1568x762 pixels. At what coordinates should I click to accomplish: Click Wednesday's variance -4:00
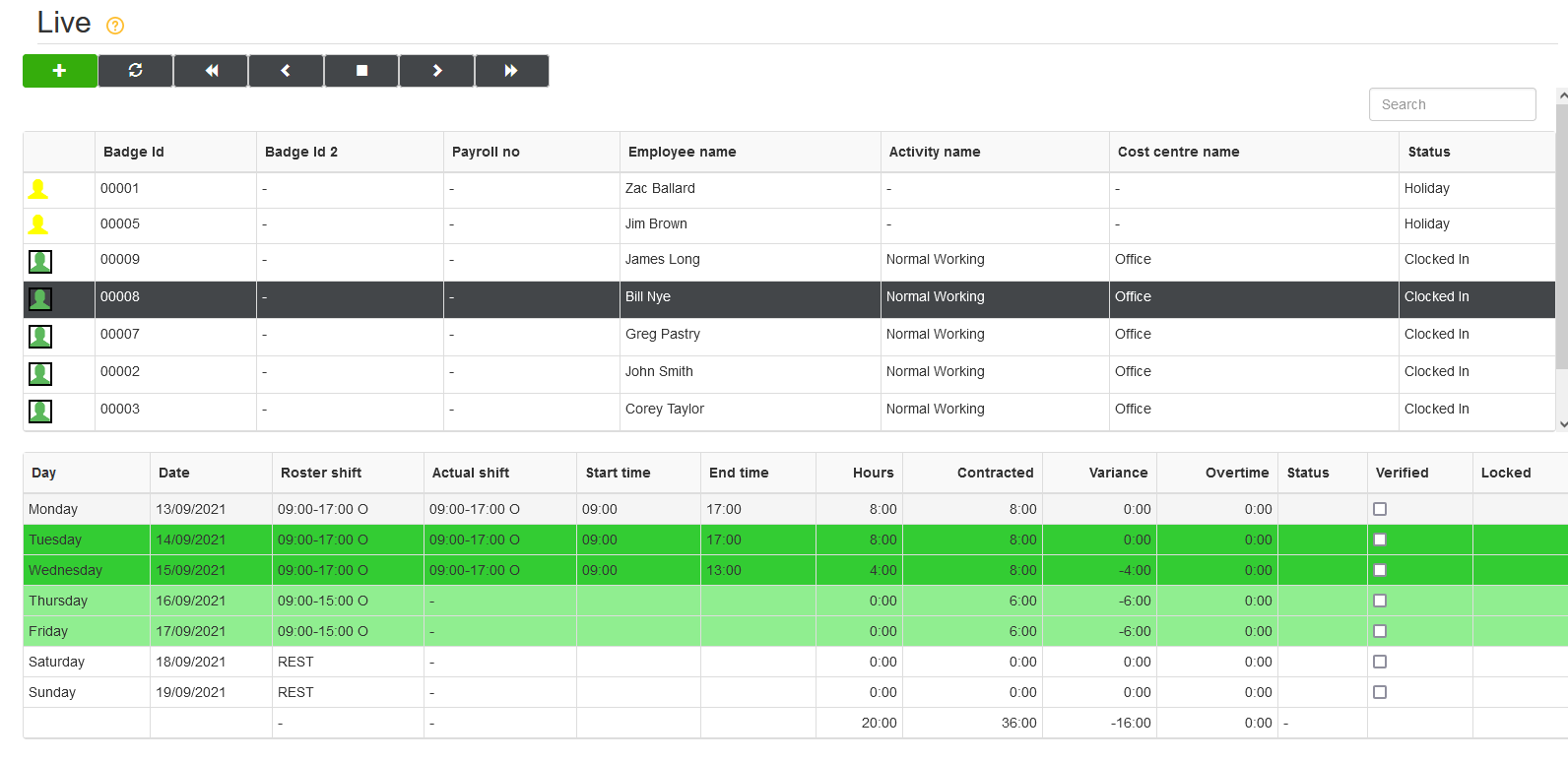(x=1135, y=570)
